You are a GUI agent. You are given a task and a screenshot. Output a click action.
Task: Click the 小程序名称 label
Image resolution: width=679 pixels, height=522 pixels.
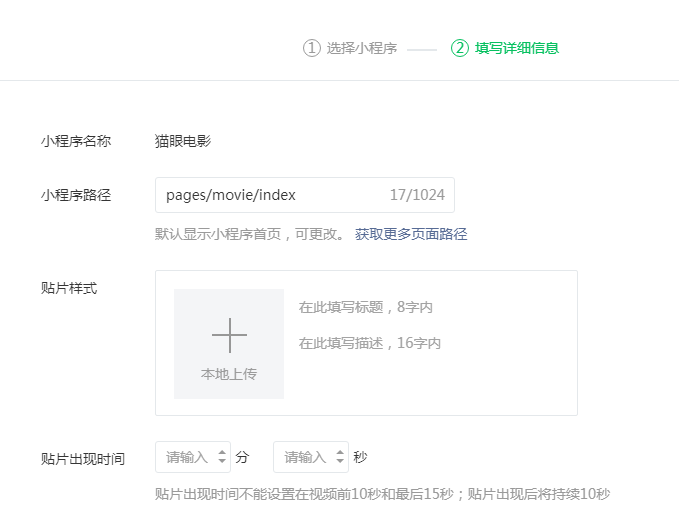point(76,141)
